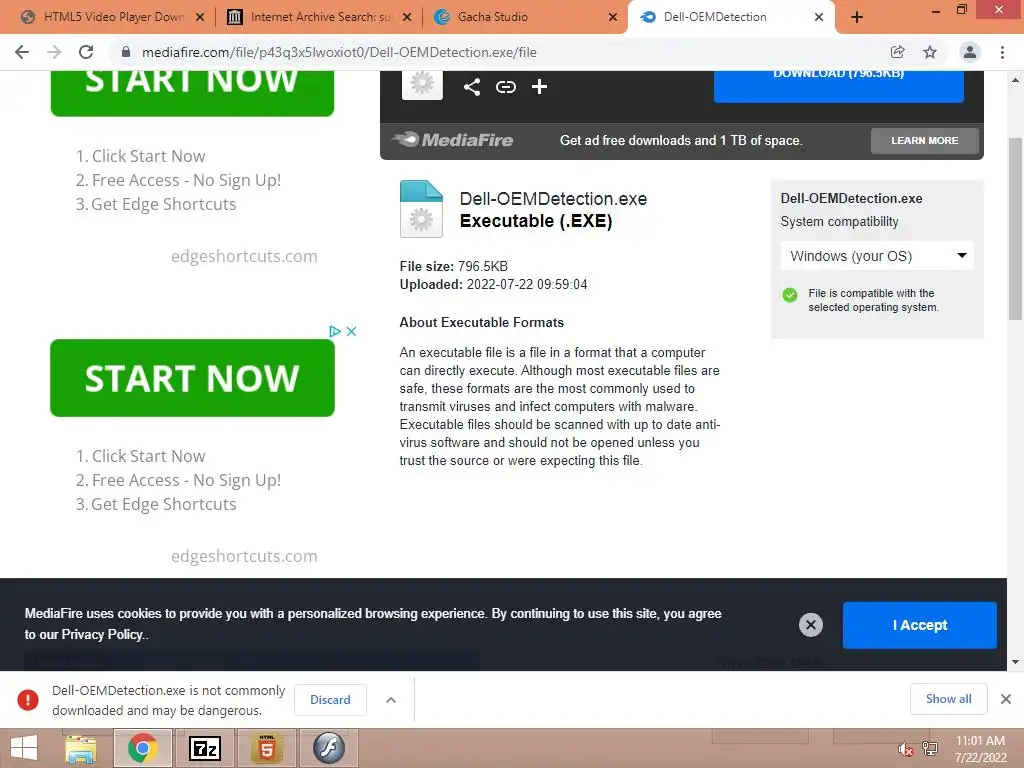Image resolution: width=1024 pixels, height=768 pixels.
Task: Click 'Uploaded: 2022-07-22 09:59:04' text
Action: pyautogui.click(x=493, y=285)
